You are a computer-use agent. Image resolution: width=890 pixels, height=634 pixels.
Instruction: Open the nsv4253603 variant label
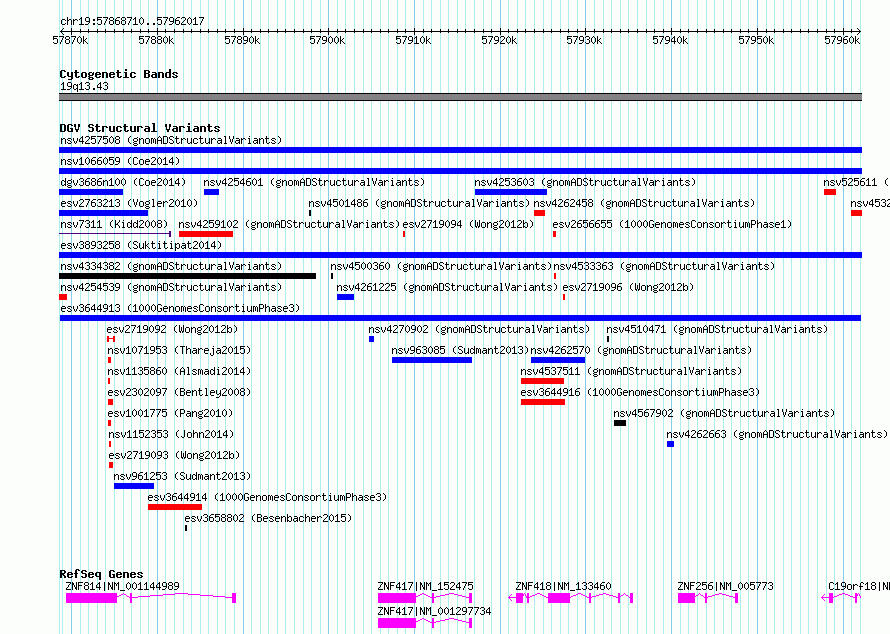(585, 182)
